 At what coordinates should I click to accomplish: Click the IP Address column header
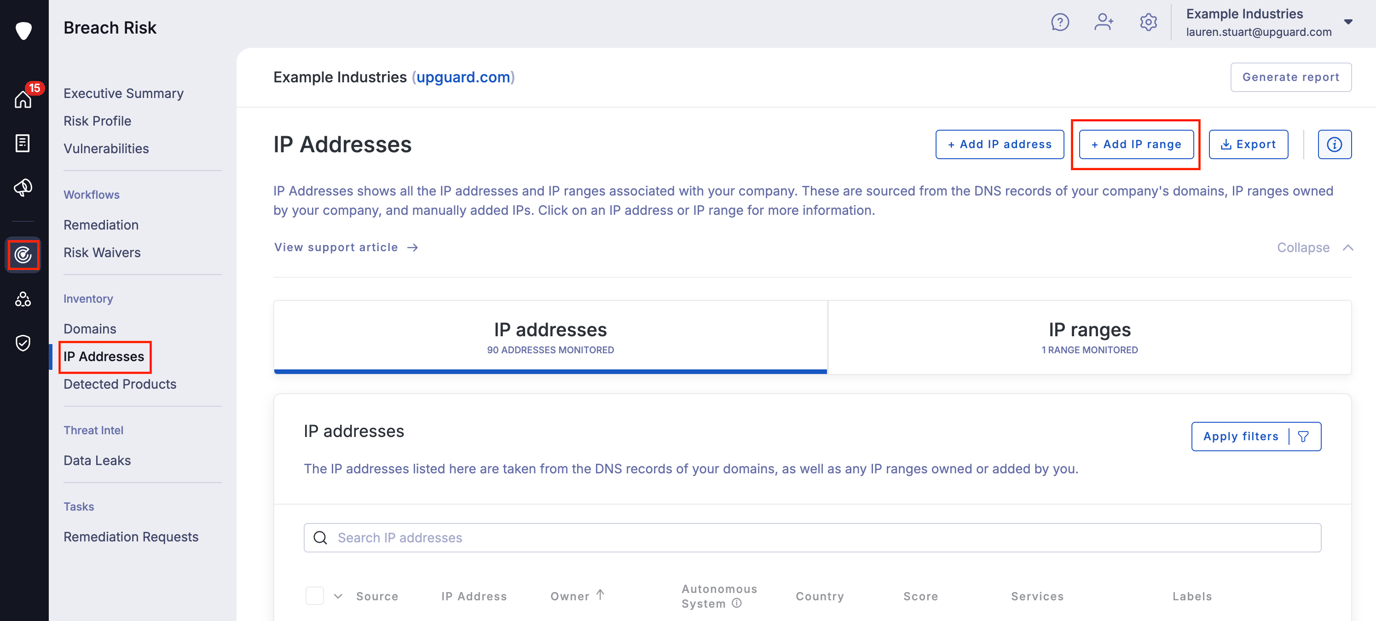click(x=474, y=597)
